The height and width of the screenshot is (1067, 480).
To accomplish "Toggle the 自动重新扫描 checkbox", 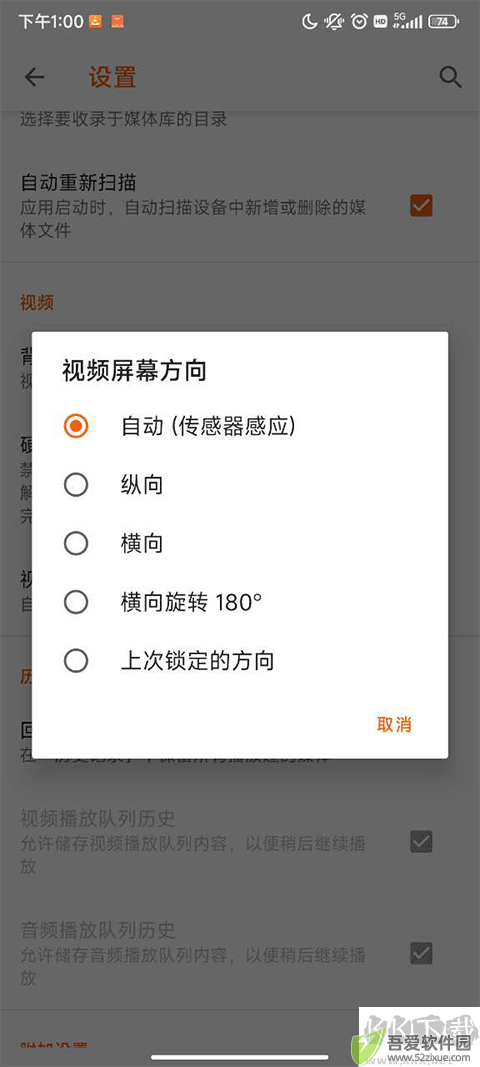I will (x=421, y=205).
